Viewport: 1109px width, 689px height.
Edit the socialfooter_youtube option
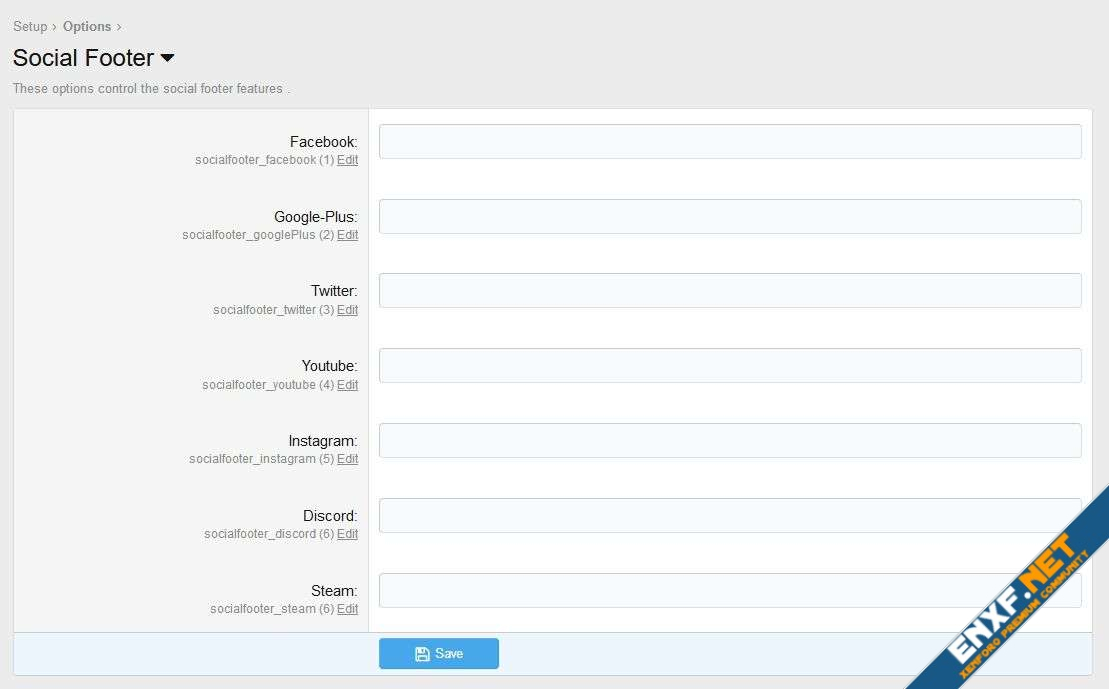click(347, 385)
